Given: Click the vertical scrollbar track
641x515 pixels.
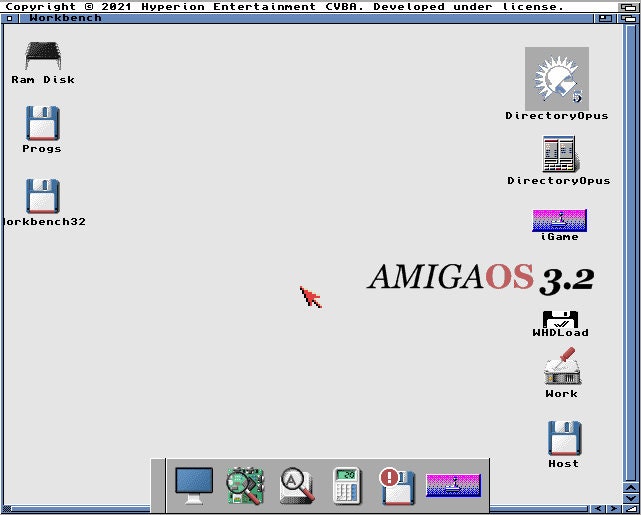Looking at the screenshot, I should tap(630, 253).
